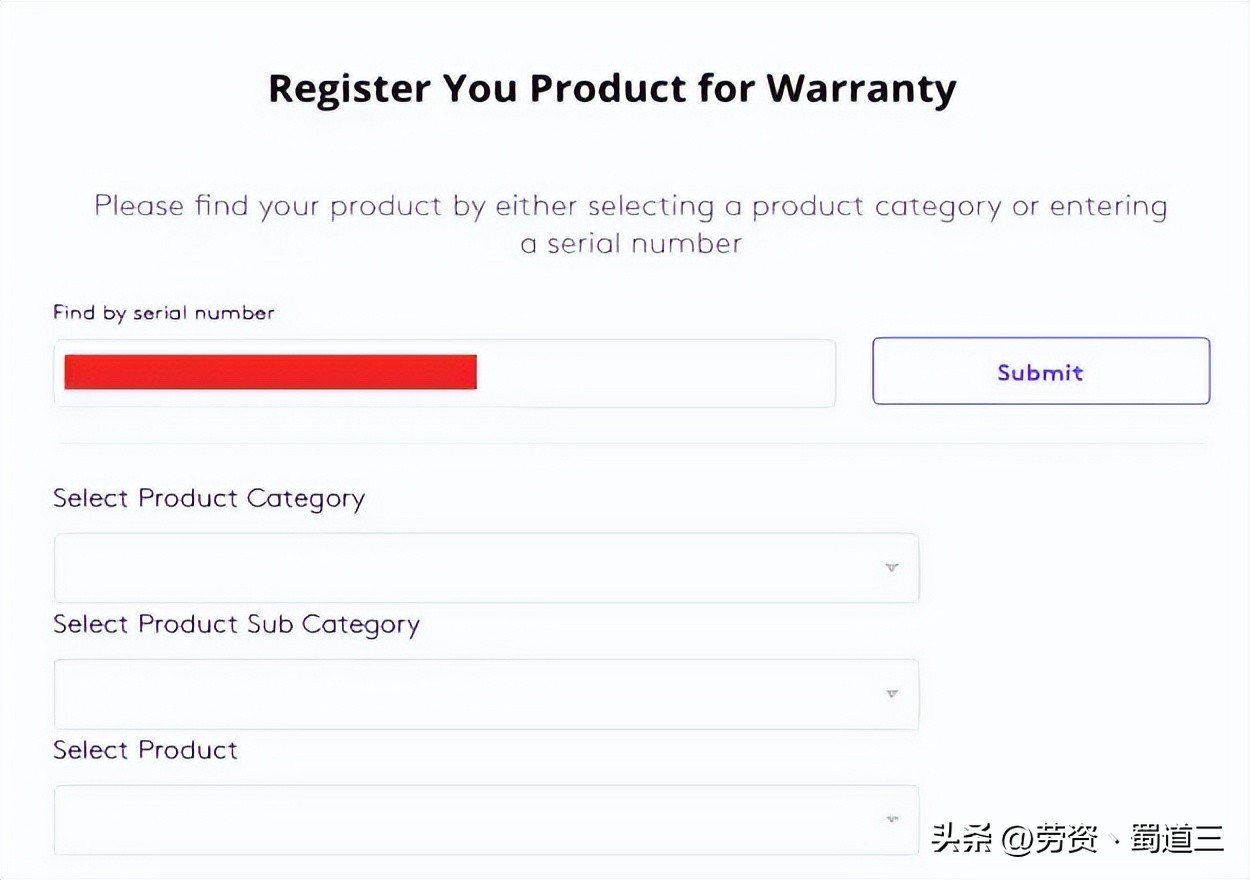The width and height of the screenshot is (1250, 880).
Task: Click the 'Register You Product for Warranty' heading
Action: click(611, 88)
